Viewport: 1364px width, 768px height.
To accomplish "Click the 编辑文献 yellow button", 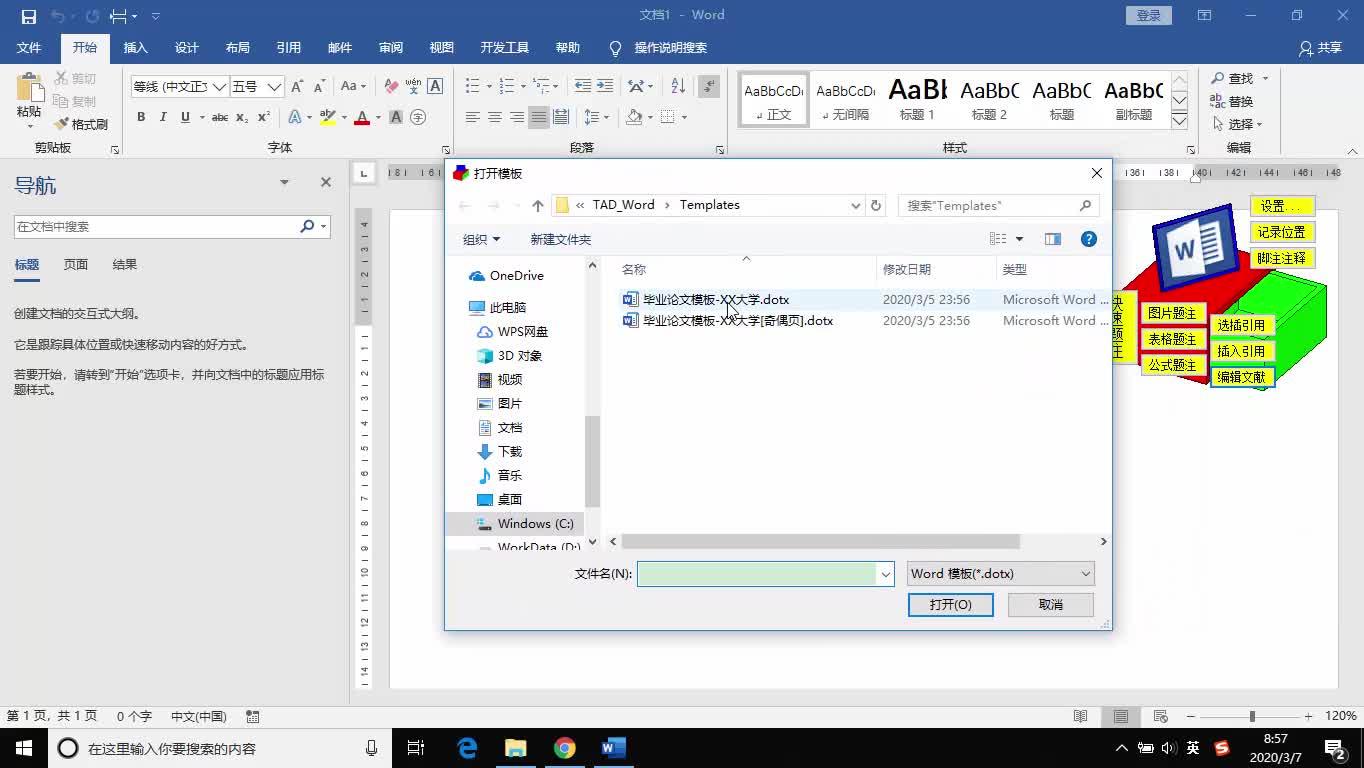I will [1241, 377].
